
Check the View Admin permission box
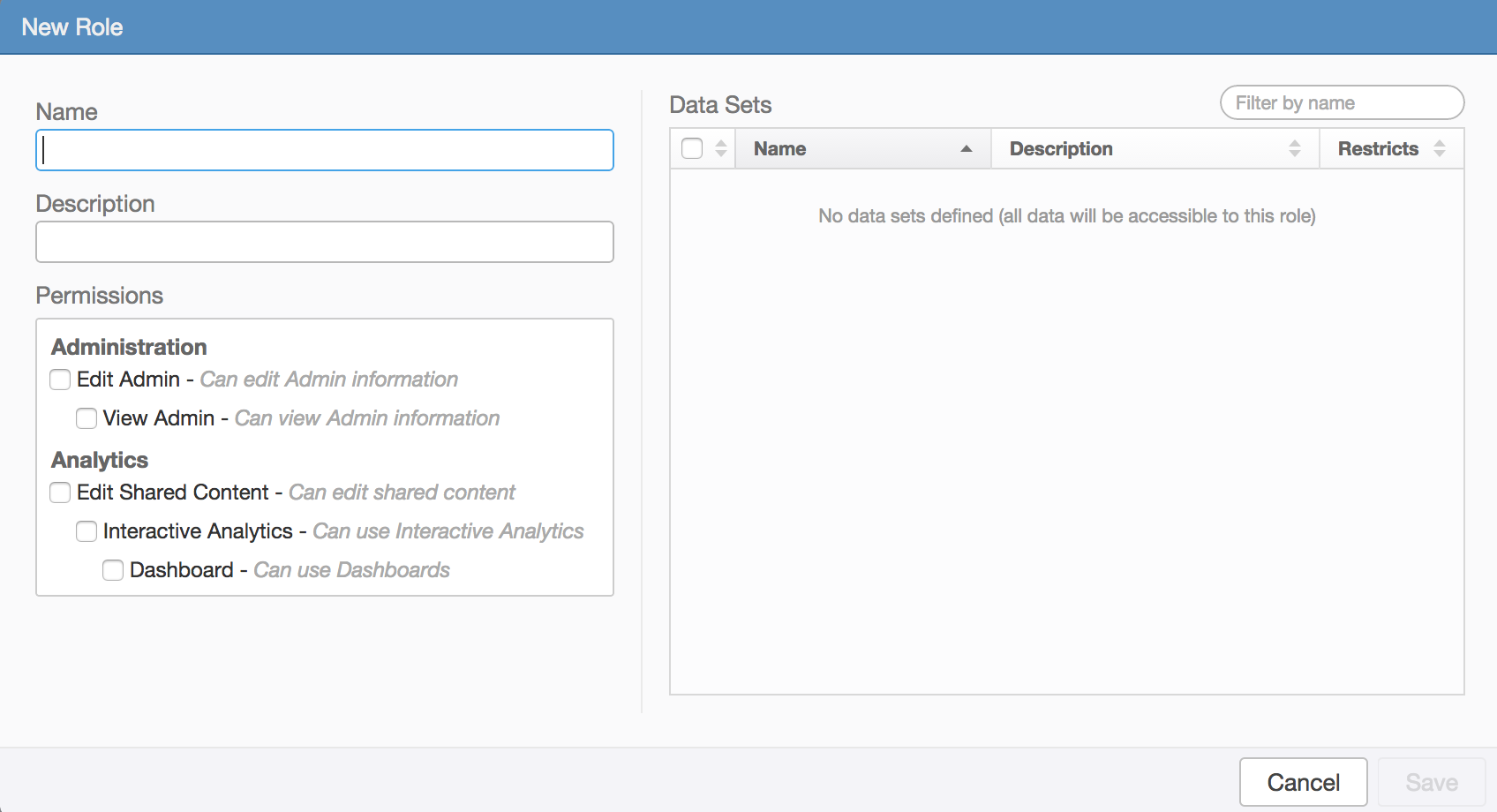click(87, 418)
